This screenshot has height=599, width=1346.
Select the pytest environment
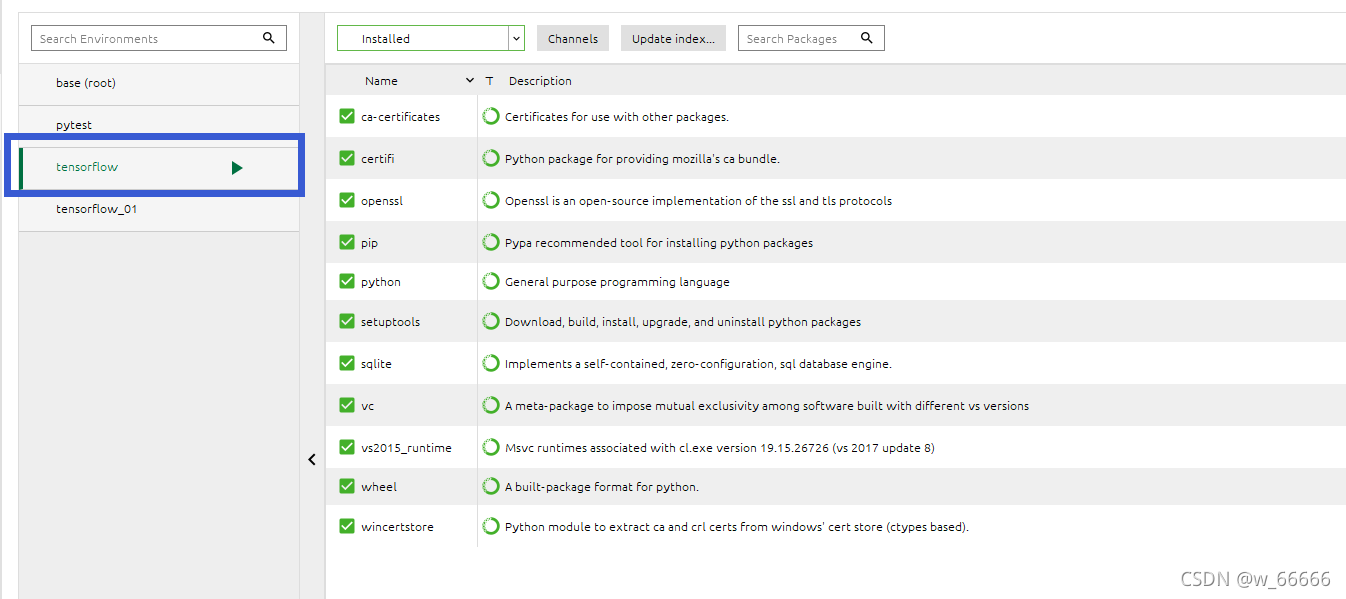pyautogui.click(x=159, y=125)
